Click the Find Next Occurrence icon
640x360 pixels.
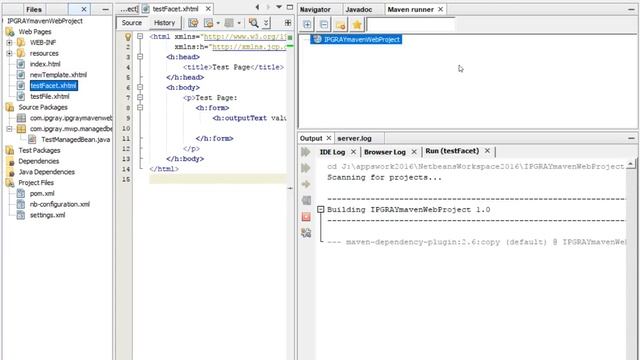(266, 23)
